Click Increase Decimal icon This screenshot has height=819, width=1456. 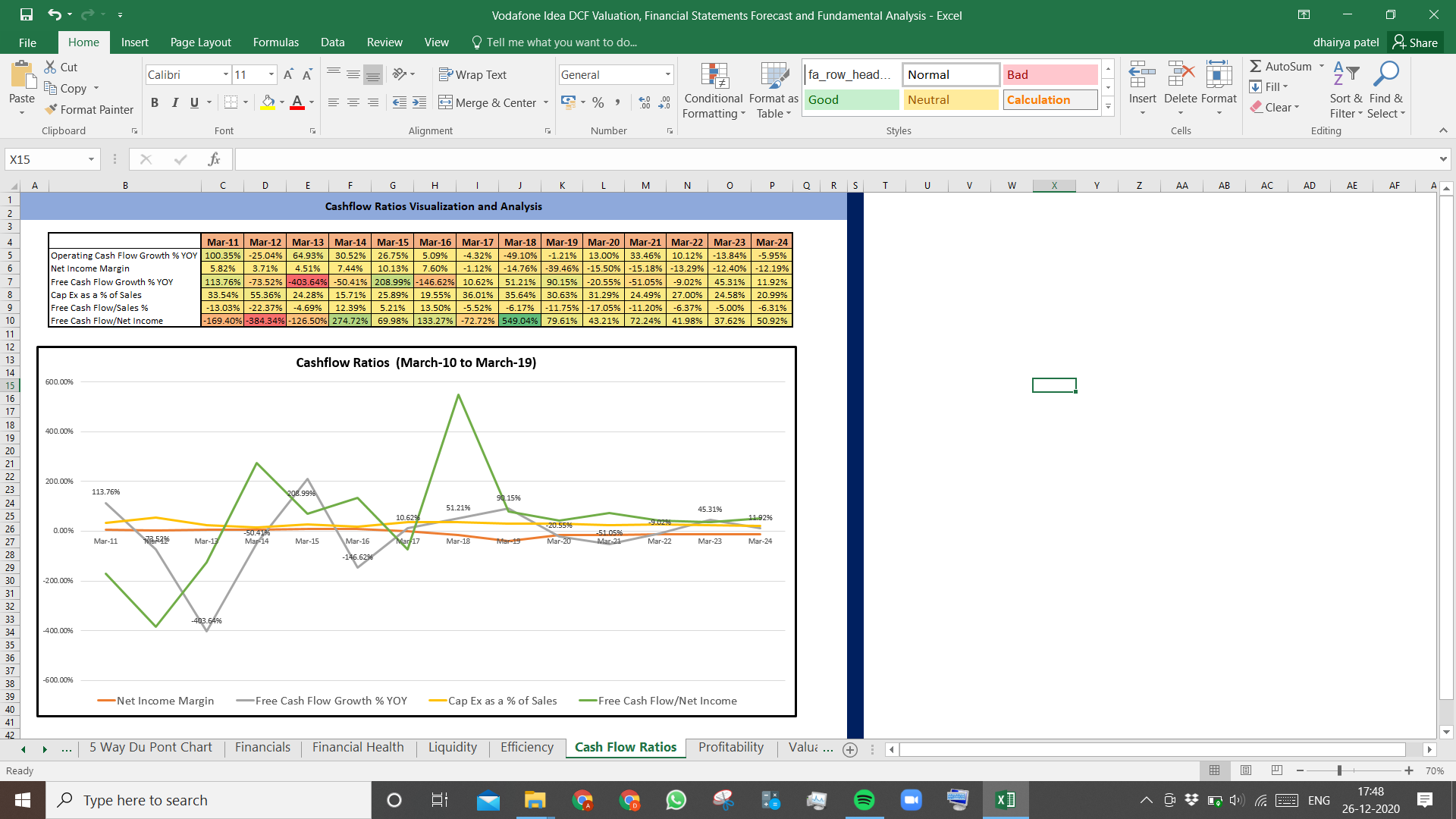(x=645, y=102)
